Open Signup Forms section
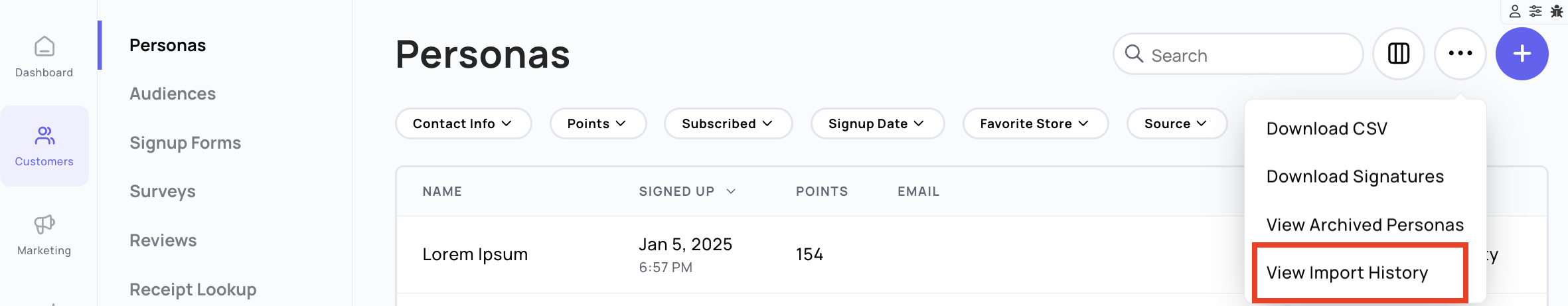The image size is (1568, 306). [x=185, y=143]
